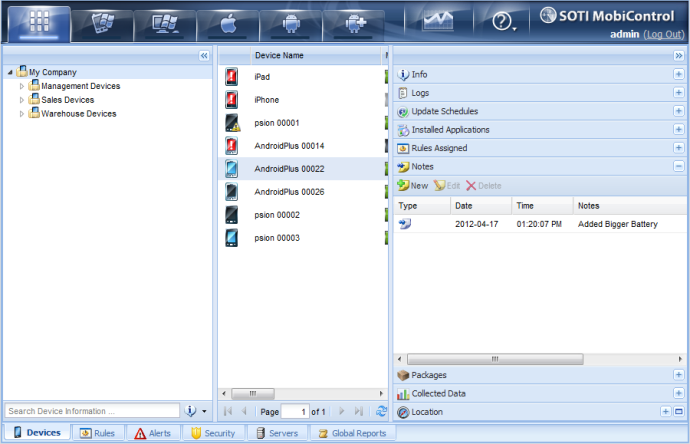Switch to Windows desktop devices tab

(x=165, y=25)
